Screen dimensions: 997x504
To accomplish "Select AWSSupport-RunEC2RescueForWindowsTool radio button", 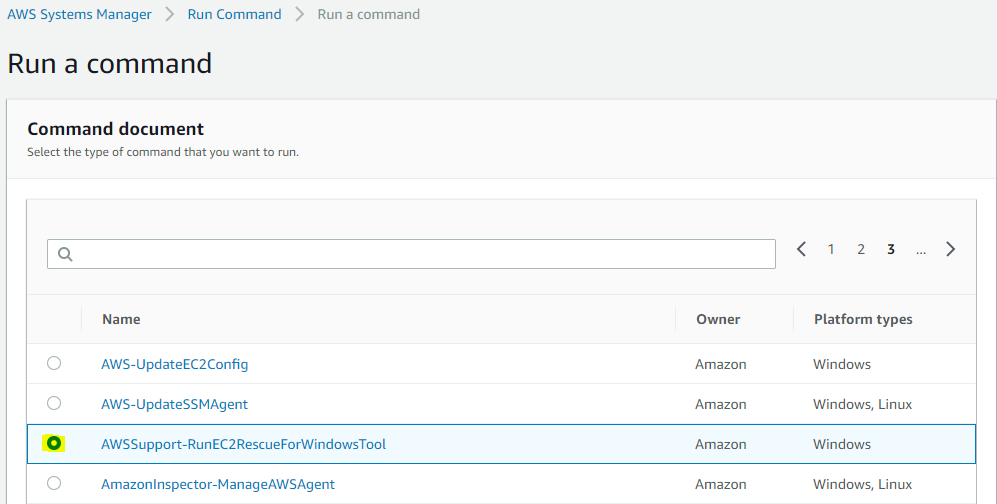I will (x=54, y=443).
